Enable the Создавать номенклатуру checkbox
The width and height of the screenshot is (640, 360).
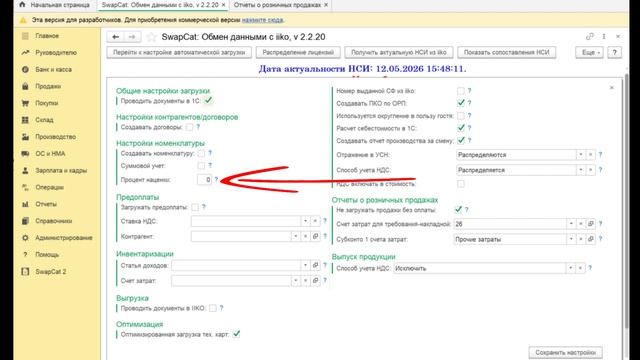[201, 153]
